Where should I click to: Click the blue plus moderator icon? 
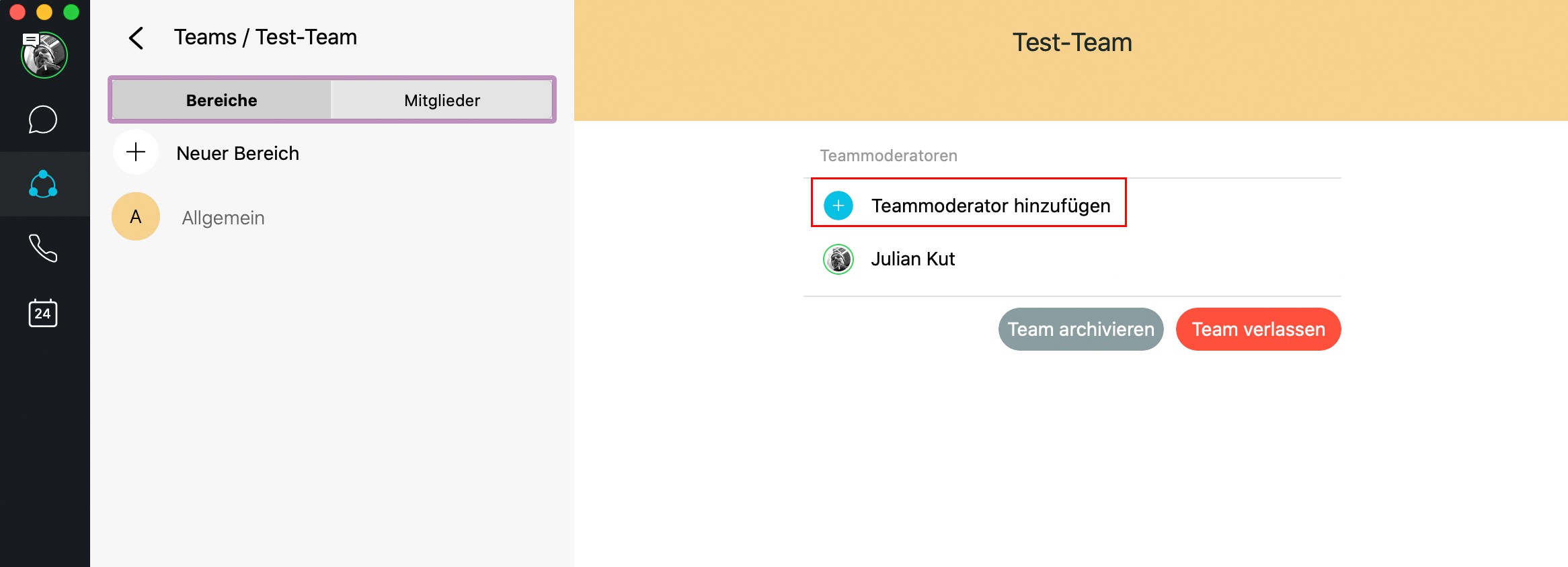pos(838,206)
